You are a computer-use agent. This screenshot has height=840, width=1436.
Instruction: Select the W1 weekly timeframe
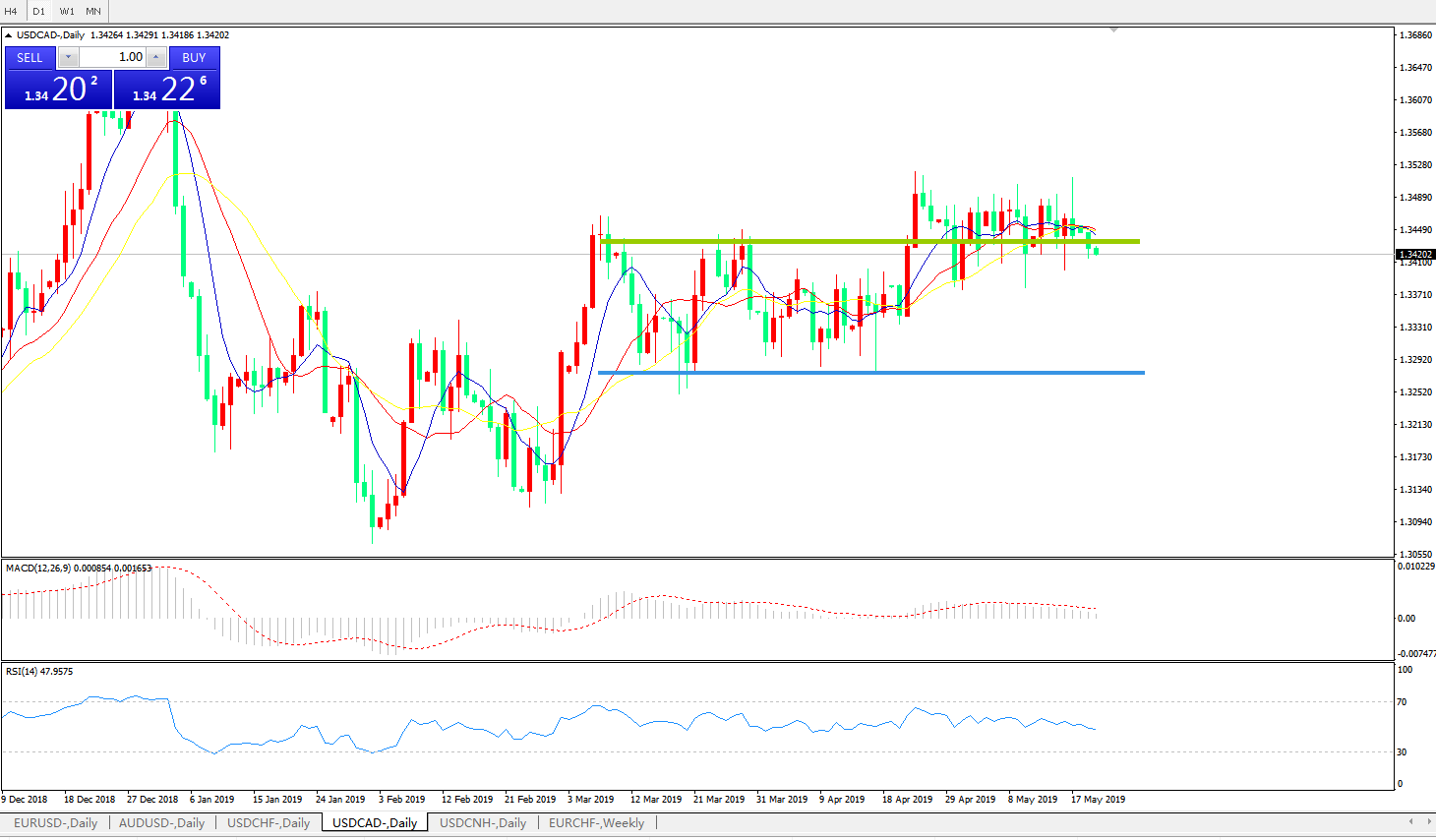point(67,12)
